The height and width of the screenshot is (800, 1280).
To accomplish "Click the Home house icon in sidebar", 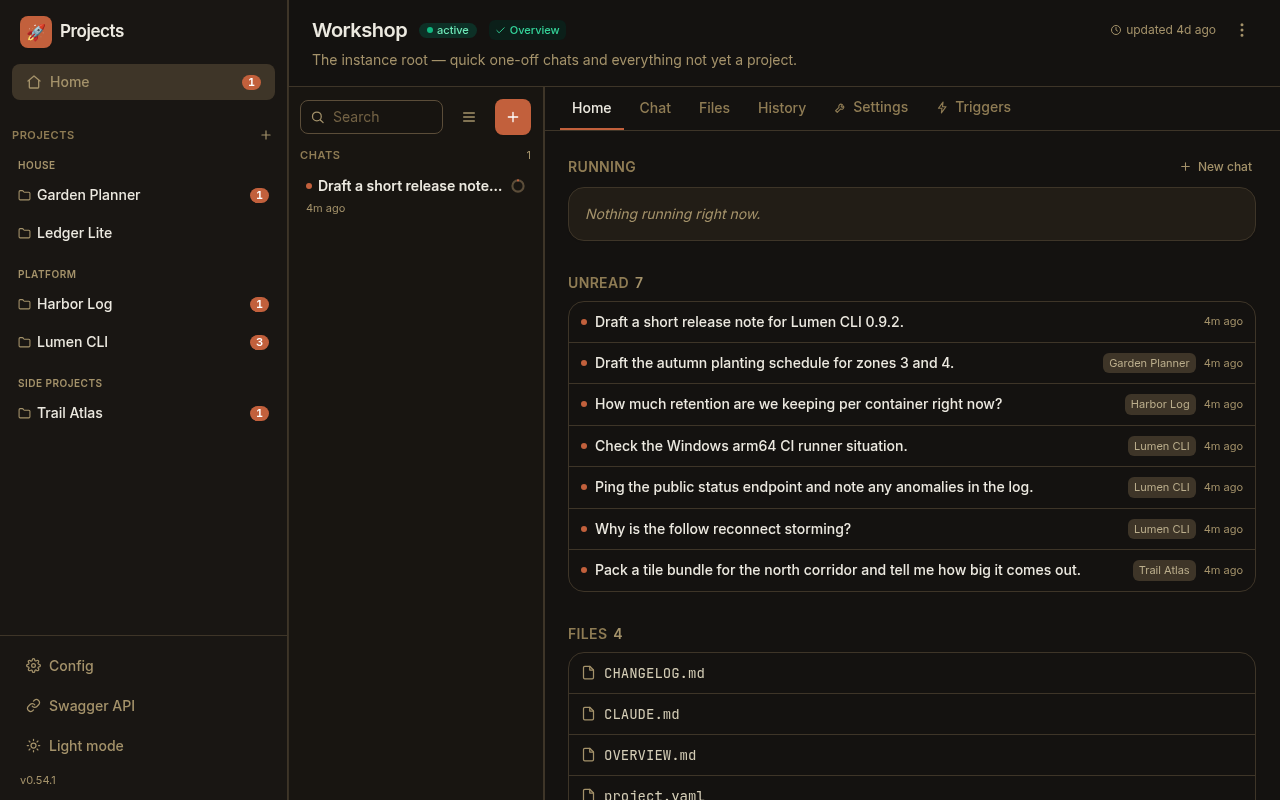I will point(34,82).
